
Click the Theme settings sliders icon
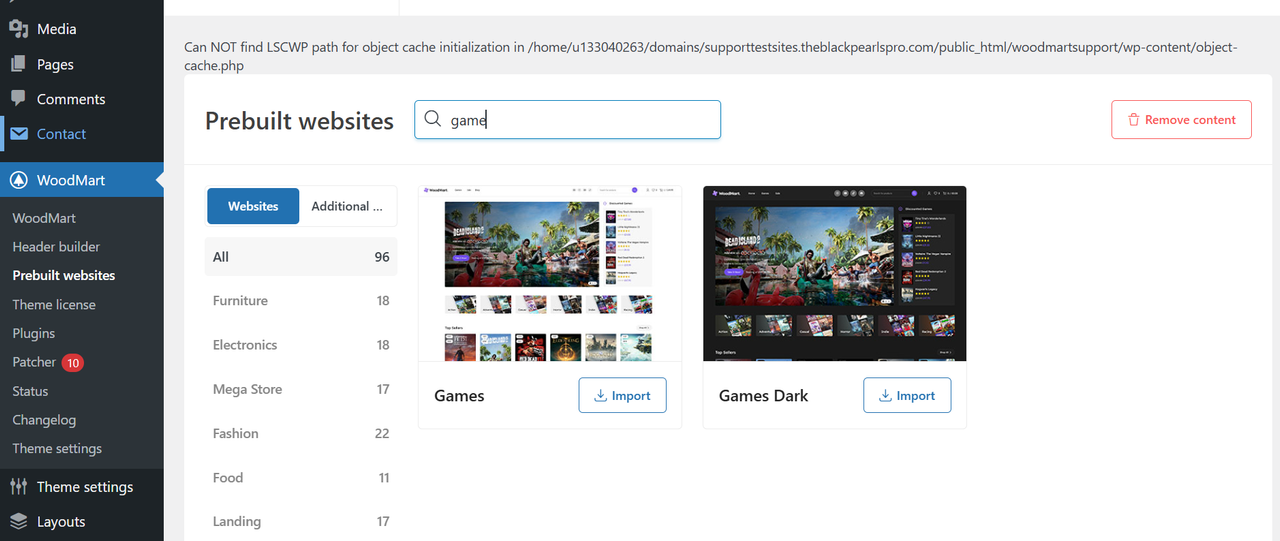point(18,487)
